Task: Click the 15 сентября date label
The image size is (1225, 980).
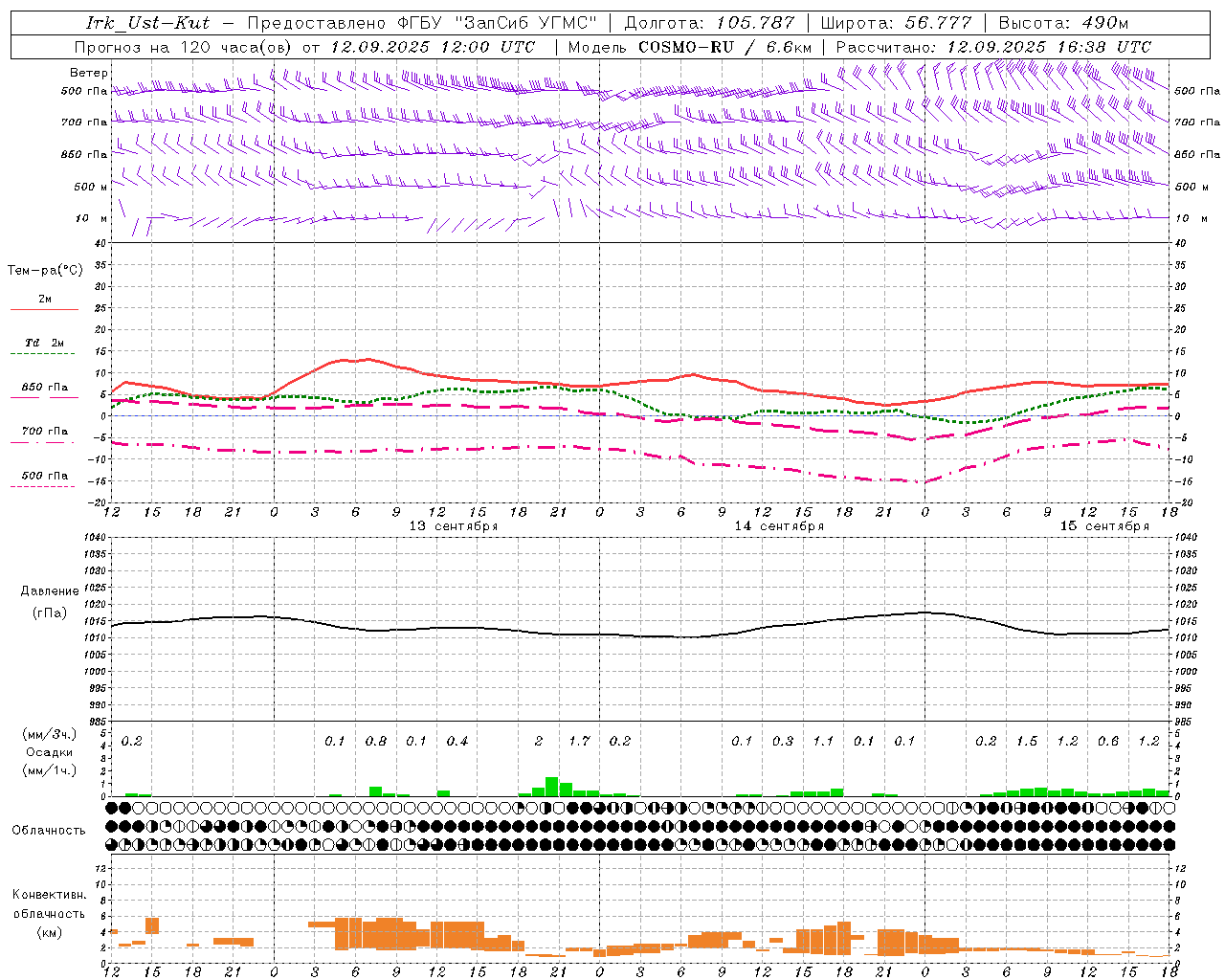Action: tap(1104, 526)
